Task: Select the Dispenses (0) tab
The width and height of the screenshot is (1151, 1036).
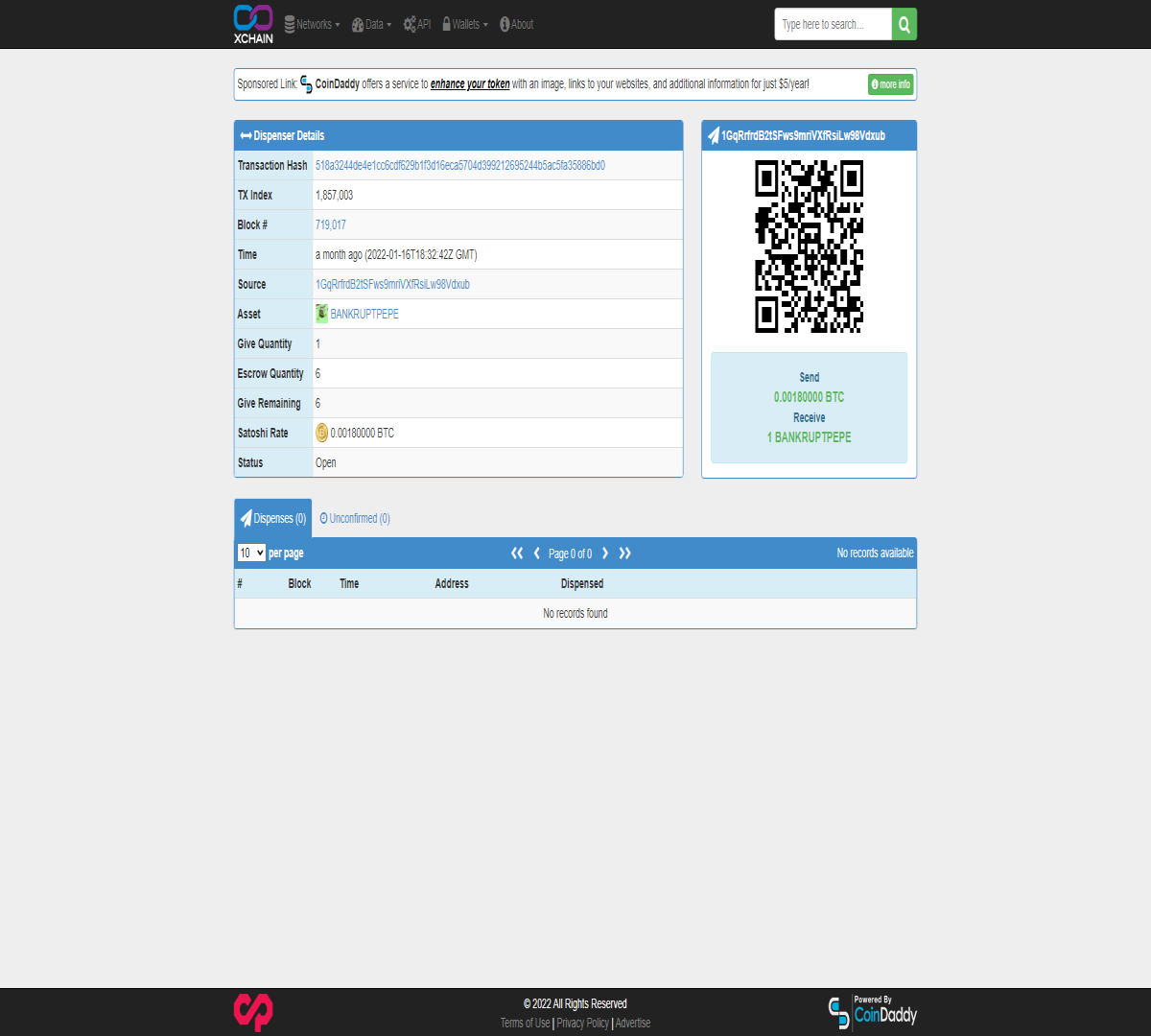Action: click(x=273, y=518)
